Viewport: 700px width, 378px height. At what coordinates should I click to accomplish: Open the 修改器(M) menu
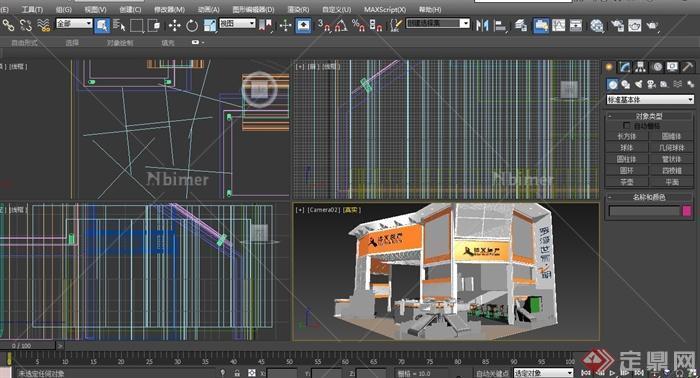tap(169, 9)
